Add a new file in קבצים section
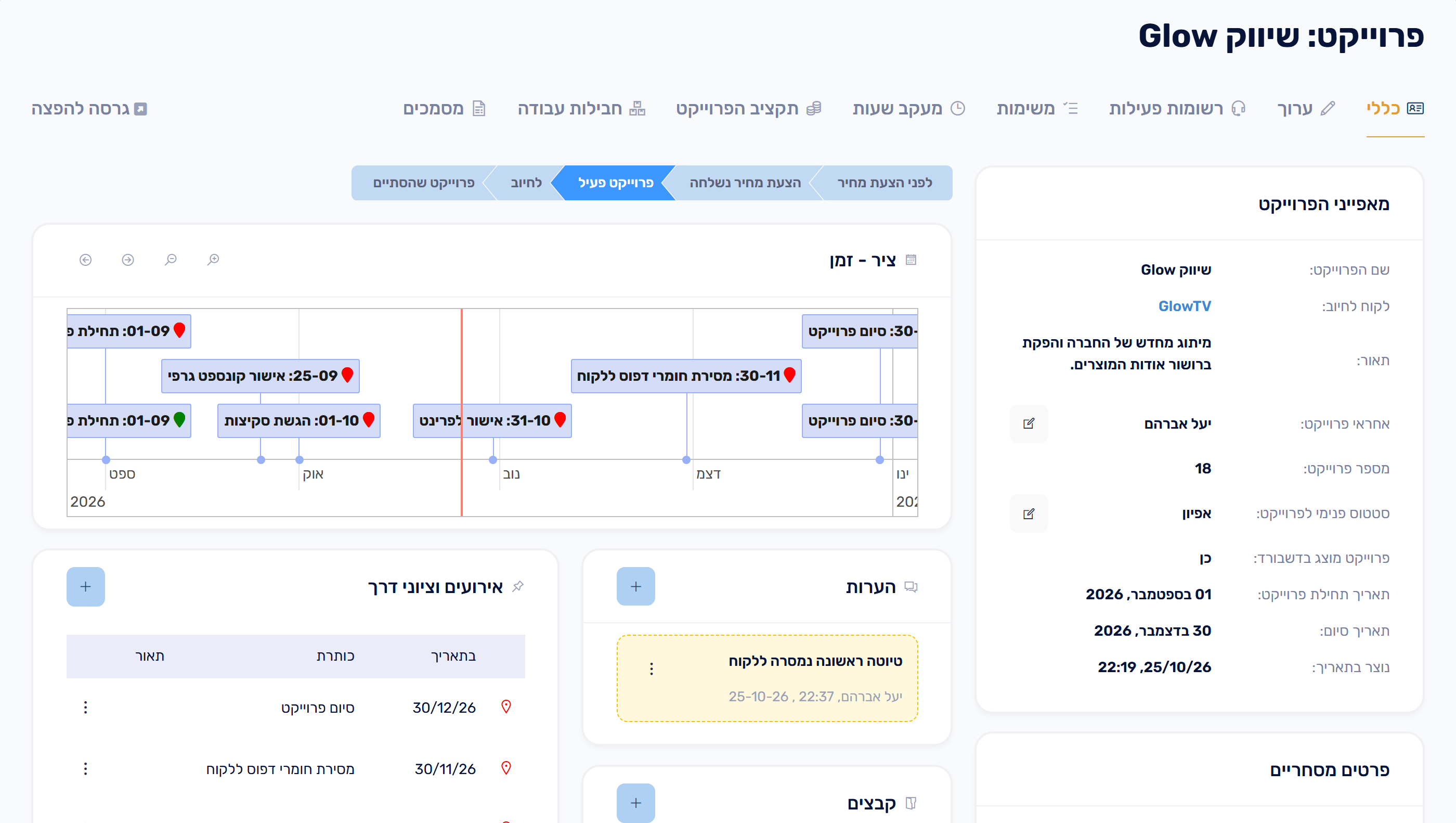The width and height of the screenshot is (1456, 823). pos(636,803)
